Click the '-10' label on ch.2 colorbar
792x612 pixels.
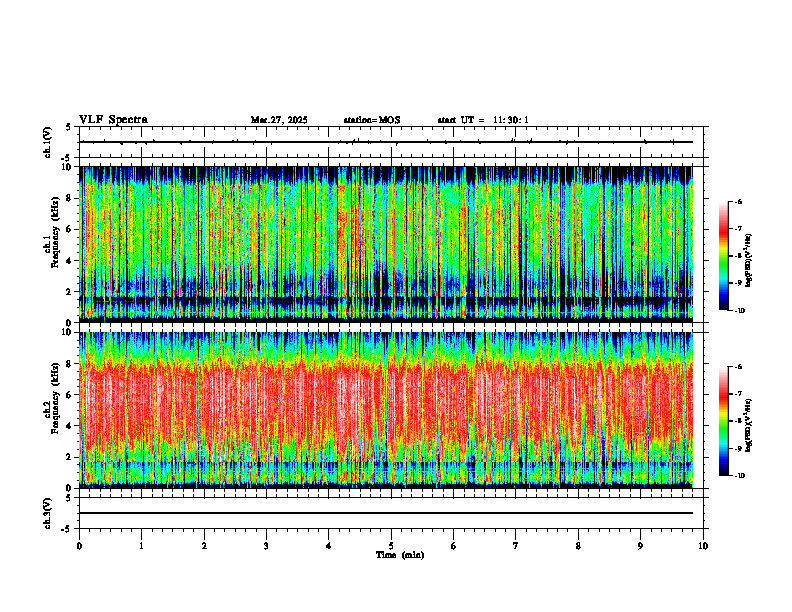(739, 475)
